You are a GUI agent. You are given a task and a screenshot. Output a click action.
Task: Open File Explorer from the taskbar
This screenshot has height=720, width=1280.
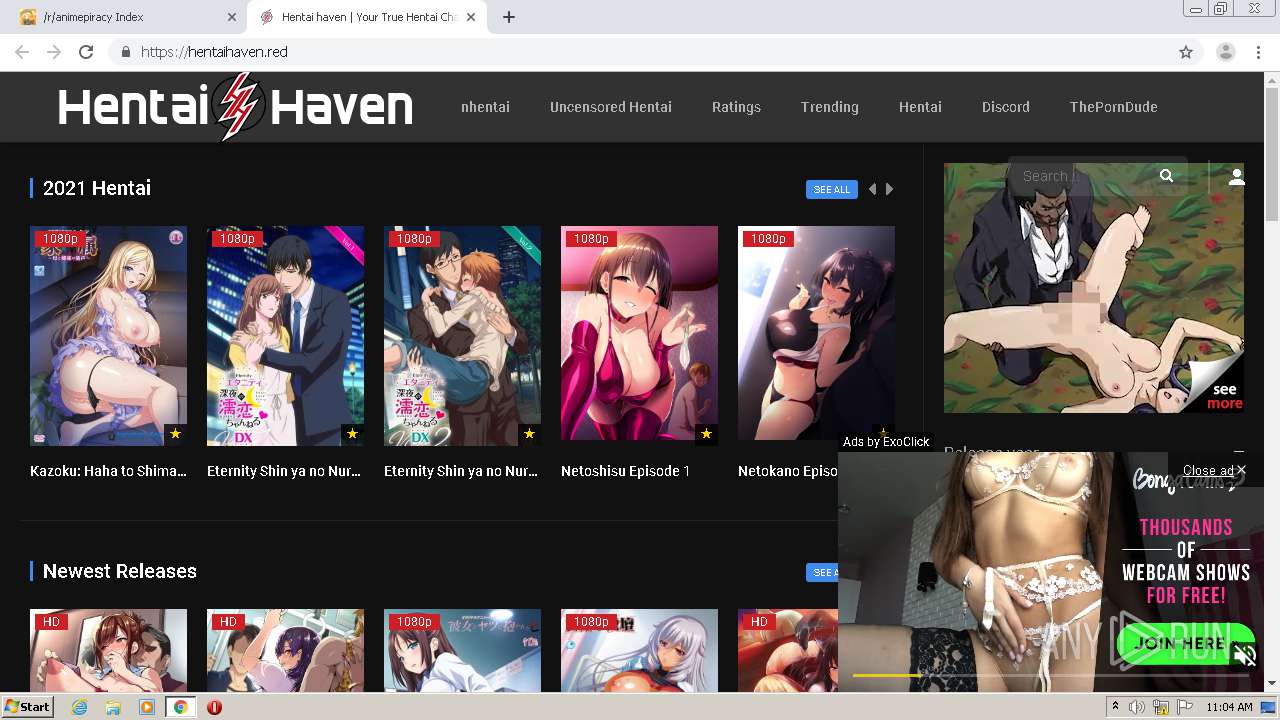(x=113, y=707)
